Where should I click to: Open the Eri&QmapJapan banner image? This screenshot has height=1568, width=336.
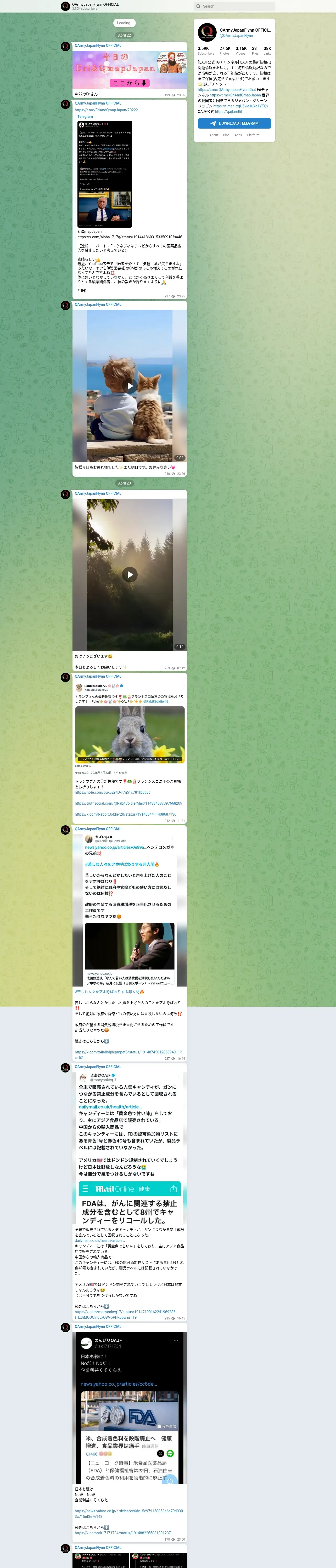129,70
